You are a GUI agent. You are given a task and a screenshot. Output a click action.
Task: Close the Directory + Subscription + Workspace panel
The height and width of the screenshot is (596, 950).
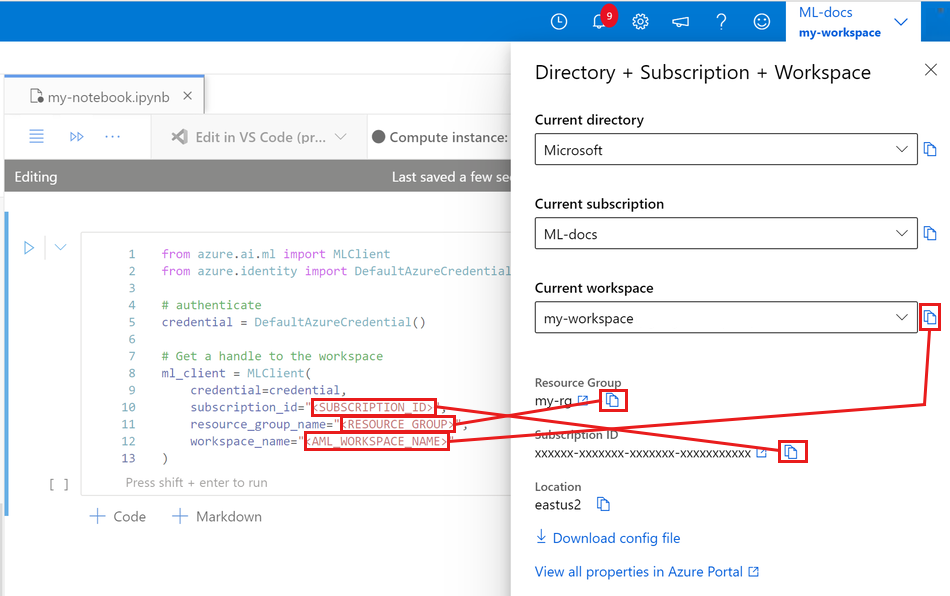pos(931,70)
